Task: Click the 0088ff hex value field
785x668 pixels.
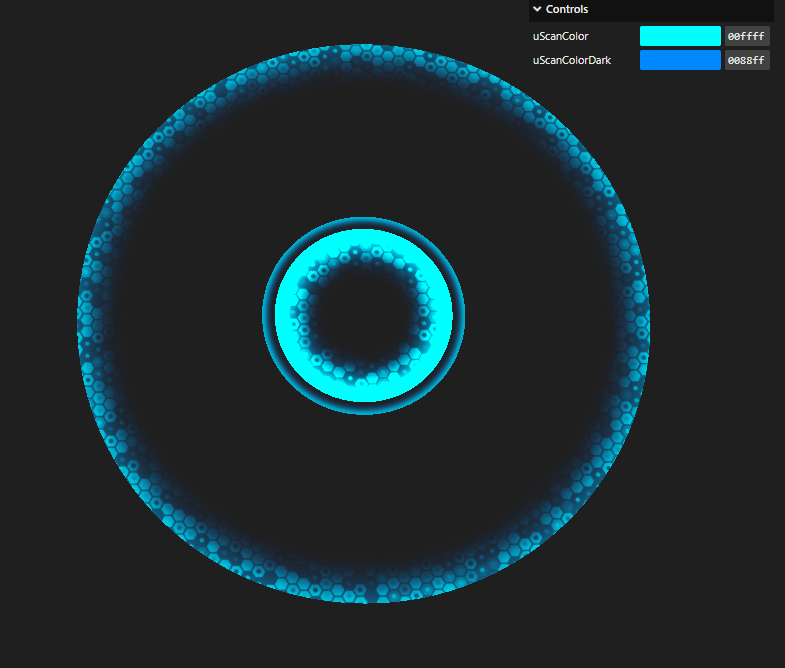Action: click(746, 60)
